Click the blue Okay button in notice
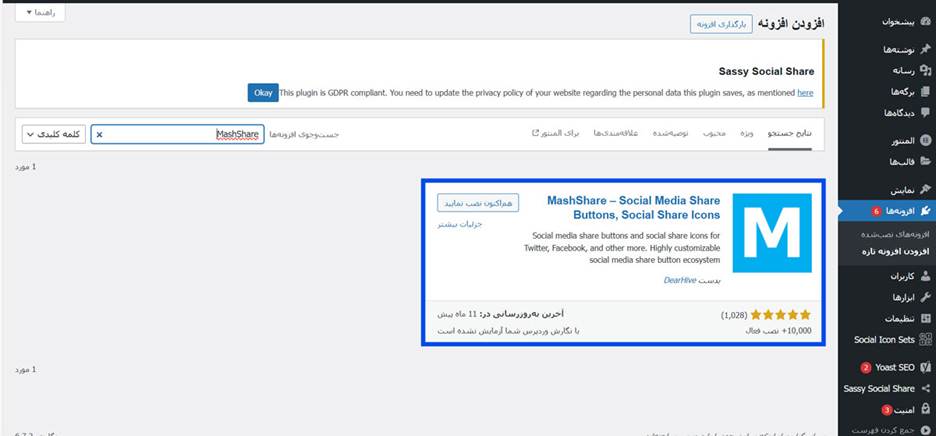 pyautogui.click(x=263, y=93)
